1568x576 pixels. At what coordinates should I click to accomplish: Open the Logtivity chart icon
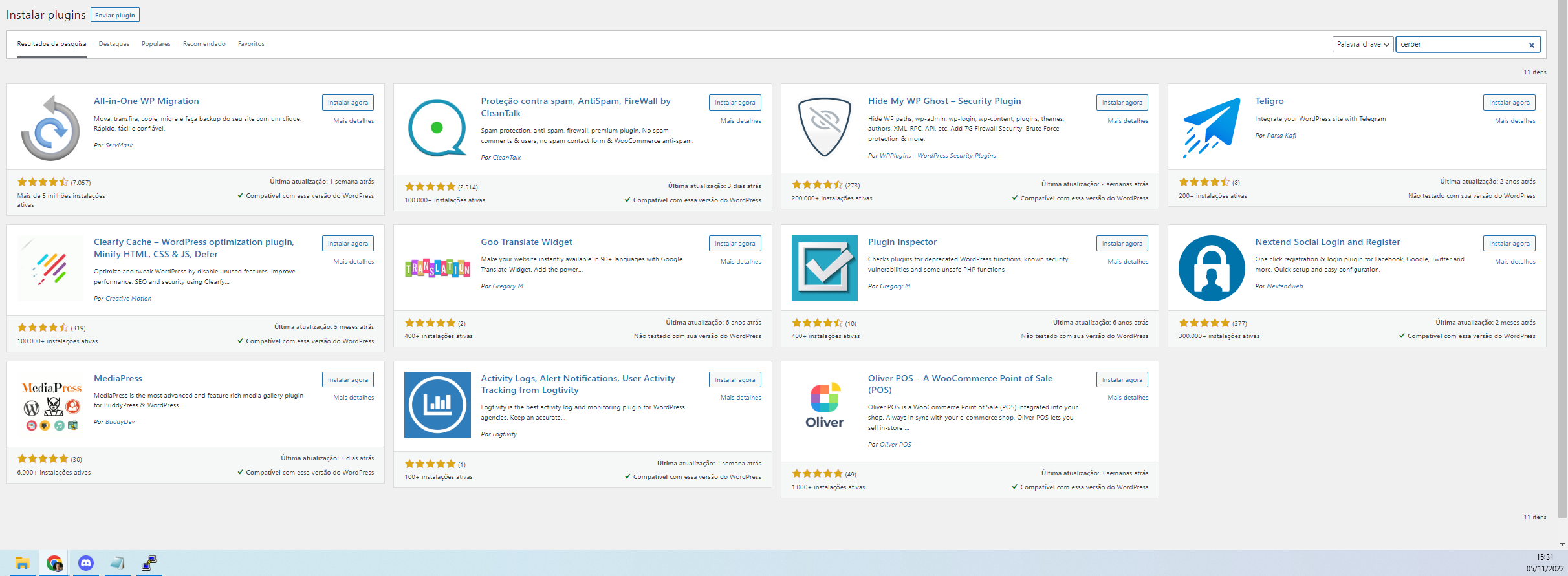click(x=437, y=405)
